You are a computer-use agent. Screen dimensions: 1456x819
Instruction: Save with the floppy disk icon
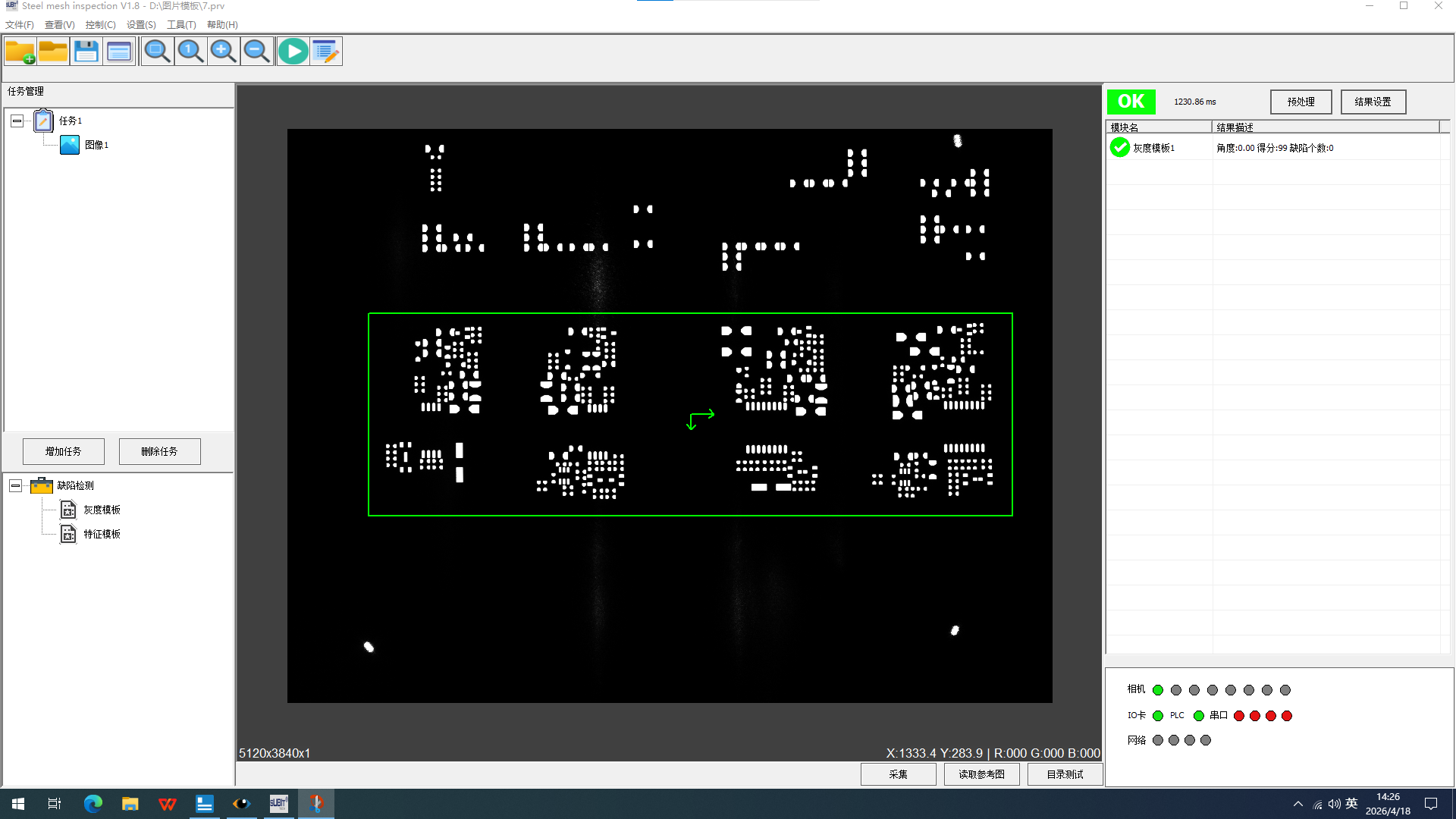pyautogui.click(x=86, y=52)
